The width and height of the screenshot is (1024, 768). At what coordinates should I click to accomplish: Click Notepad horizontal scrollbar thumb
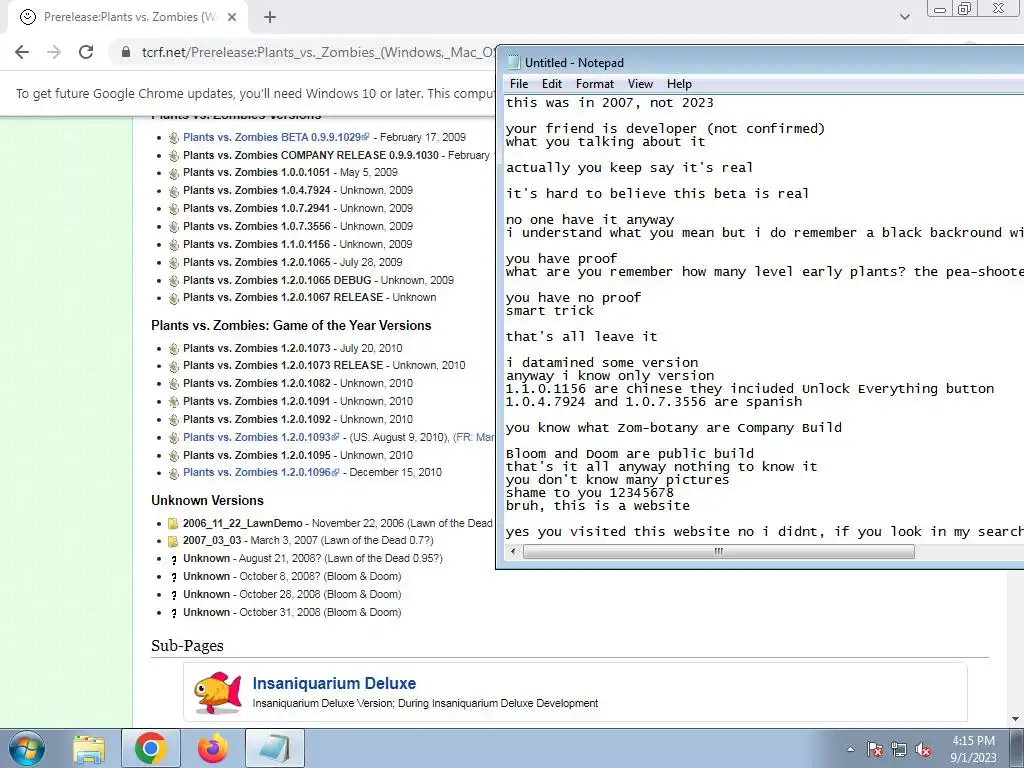(x=718, y=552)
